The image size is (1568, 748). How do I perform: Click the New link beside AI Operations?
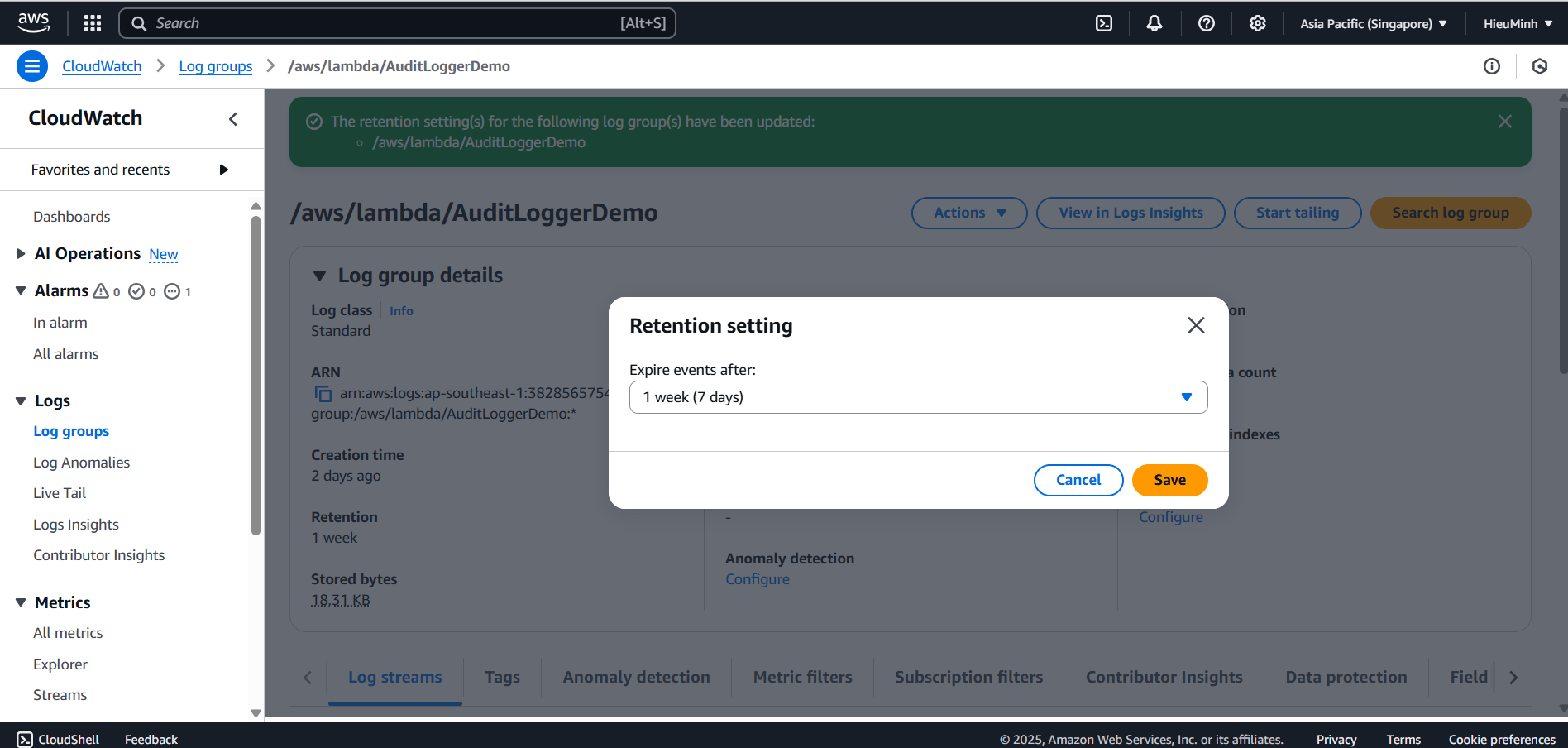[x=164, y=254]
